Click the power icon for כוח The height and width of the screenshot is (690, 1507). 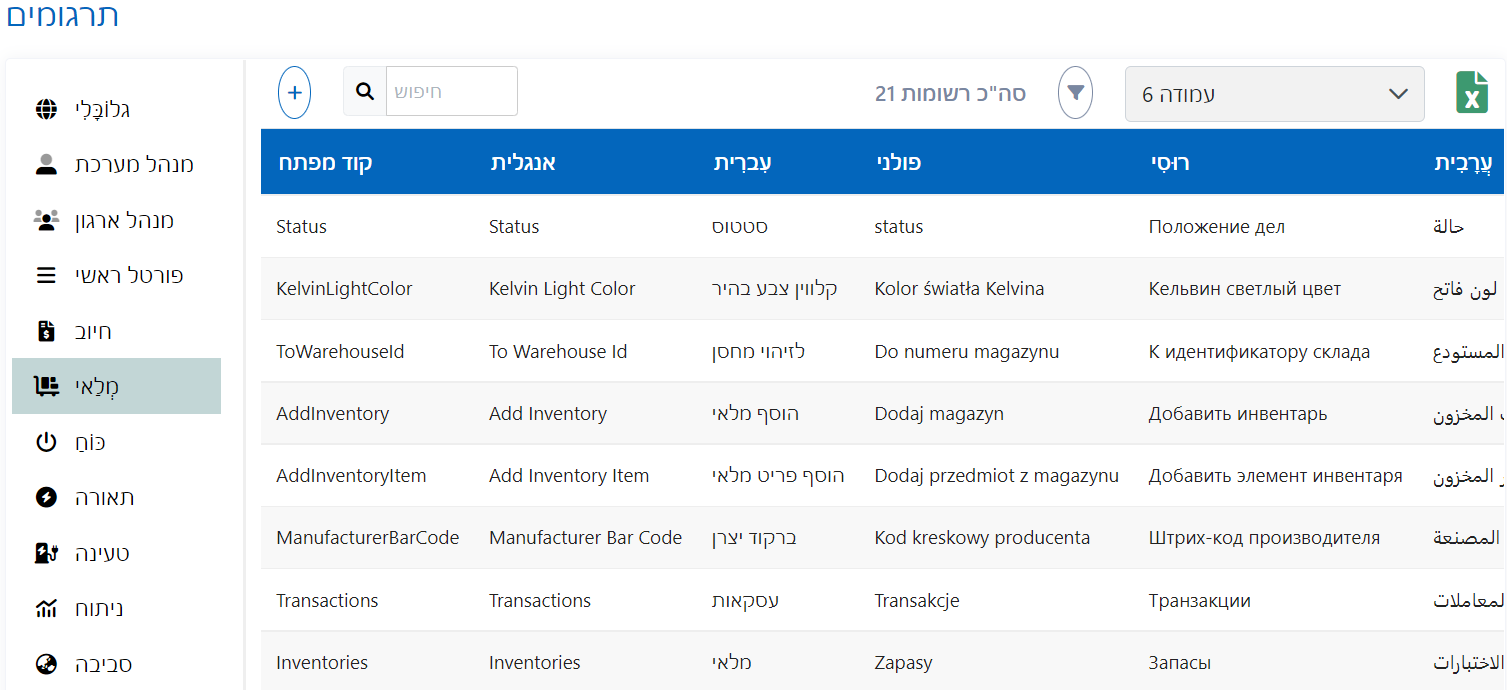tap(46, 442)
